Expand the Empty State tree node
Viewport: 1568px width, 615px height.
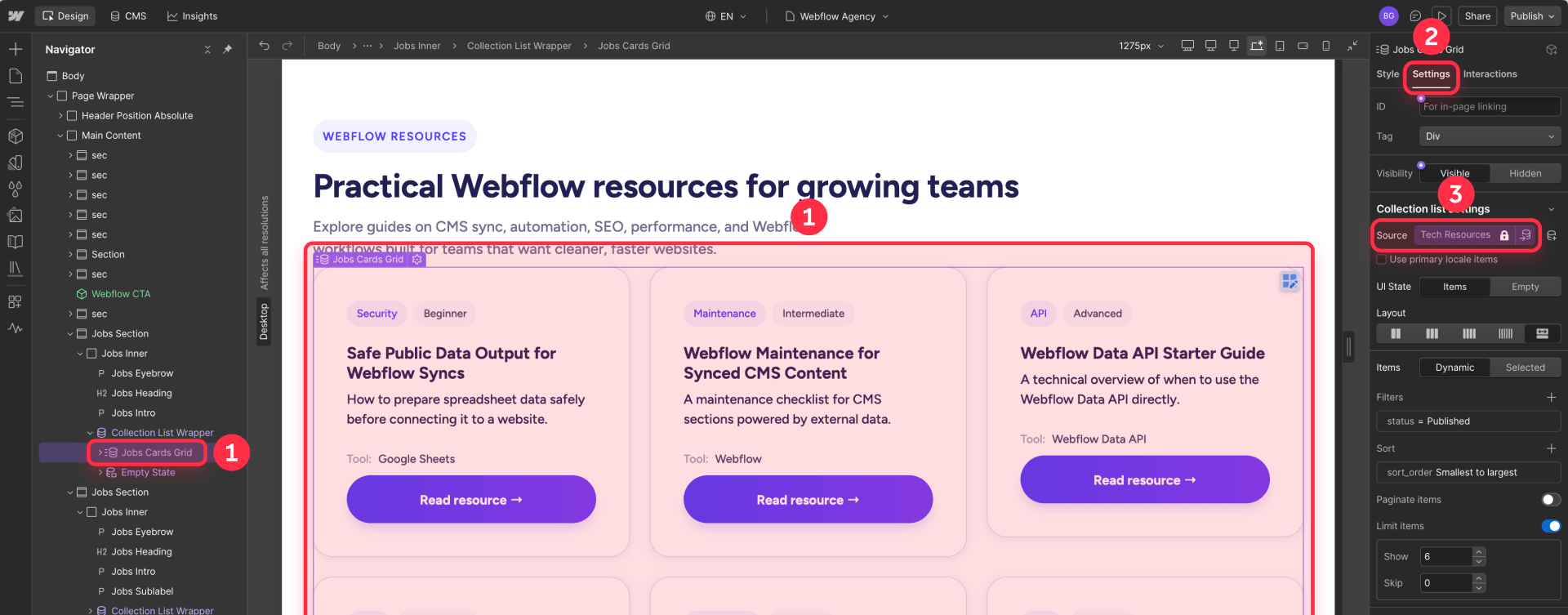click(x=100, y=473)
